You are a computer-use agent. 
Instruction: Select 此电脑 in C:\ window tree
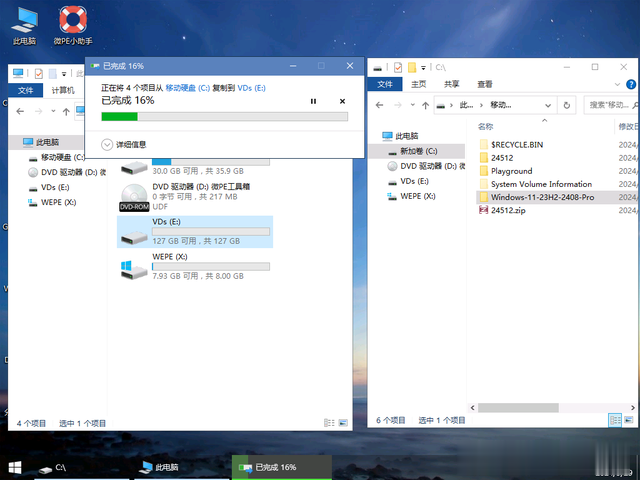(400, 136)
